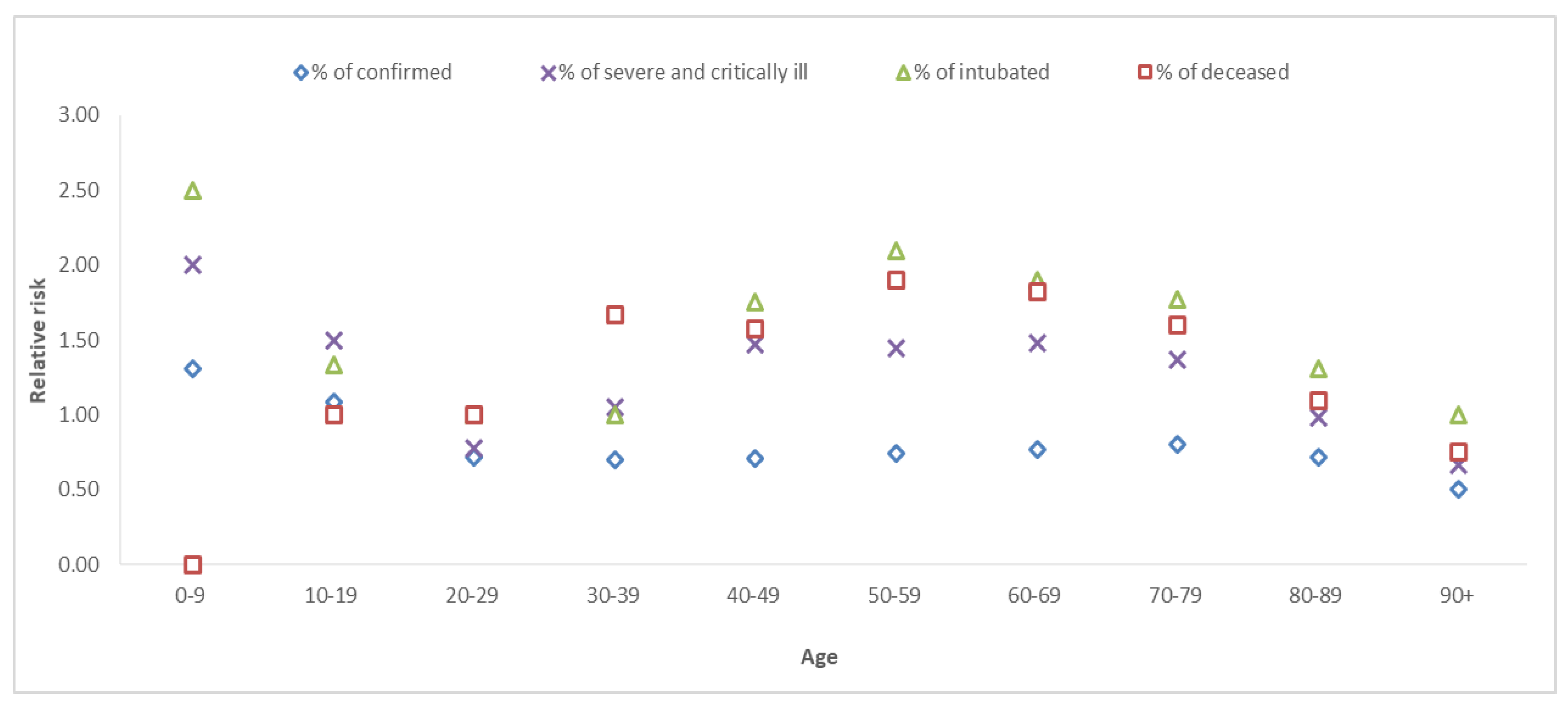This screenshot has width=1568, height=703.
Task: Select the "Age" horizontal axis title
Action: click(x=819, y=657)
